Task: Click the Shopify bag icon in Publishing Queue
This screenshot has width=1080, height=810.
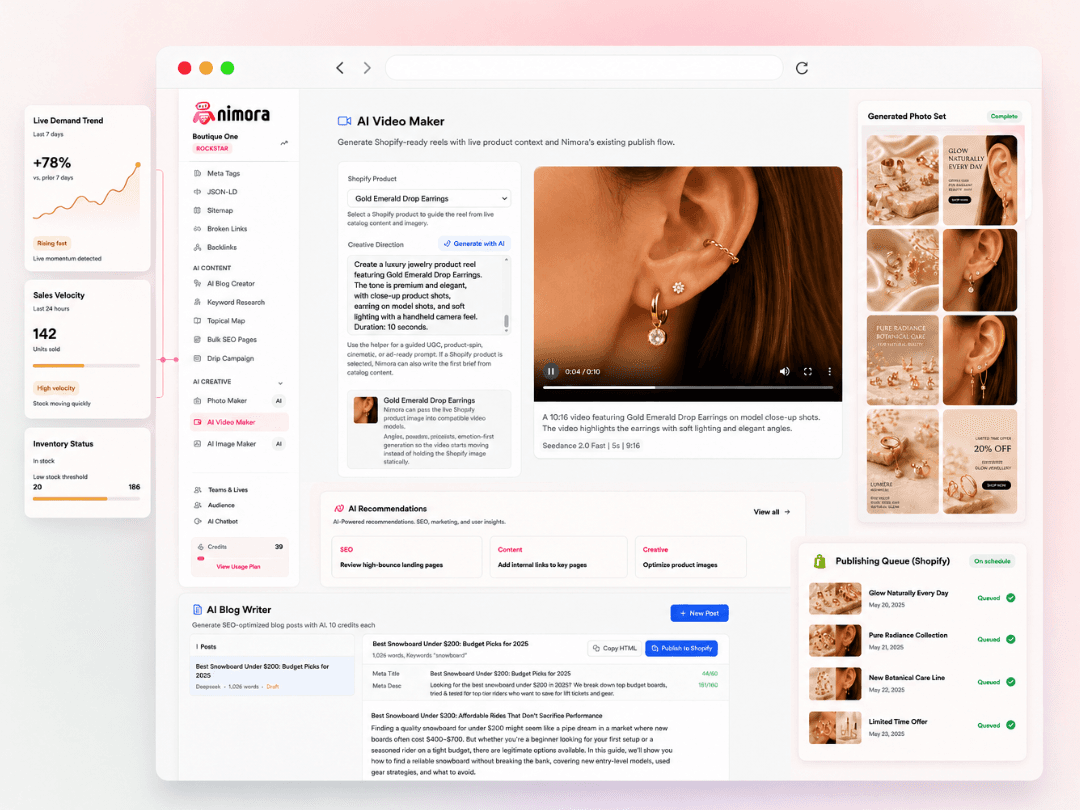Action: click(x=819, y=561)
